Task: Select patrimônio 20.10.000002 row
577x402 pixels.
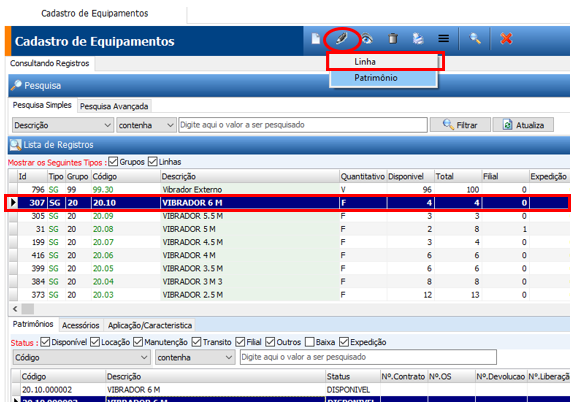Action: click(x=290, y=389)
